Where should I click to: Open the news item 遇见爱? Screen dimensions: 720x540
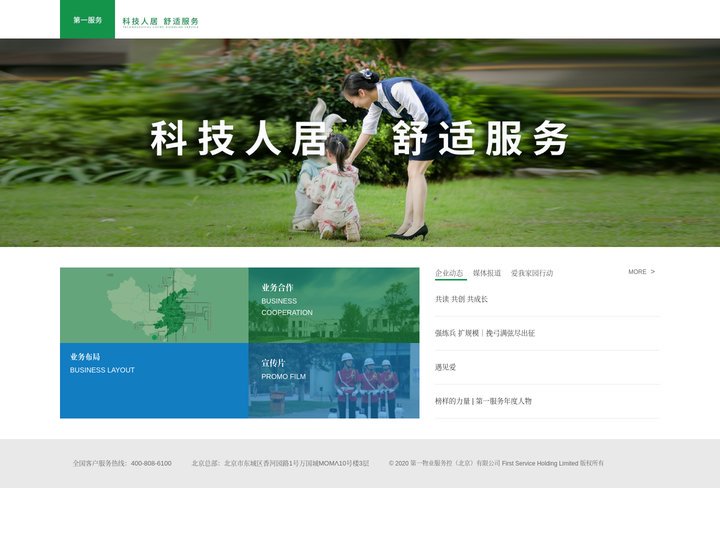click(x=445, y=367)
